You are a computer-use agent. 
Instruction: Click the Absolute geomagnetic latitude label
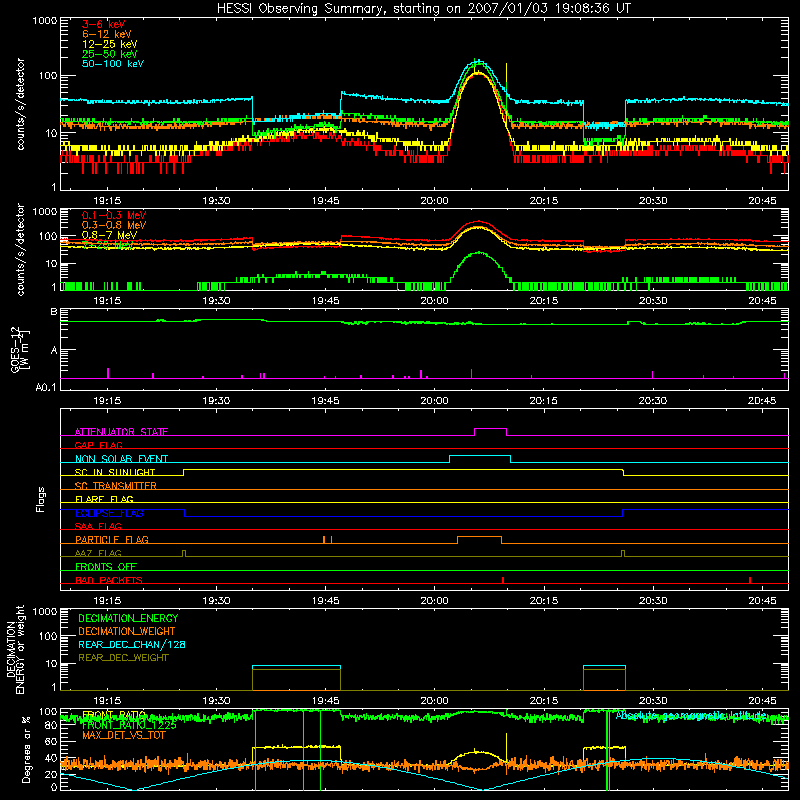(x=691, y=715)
